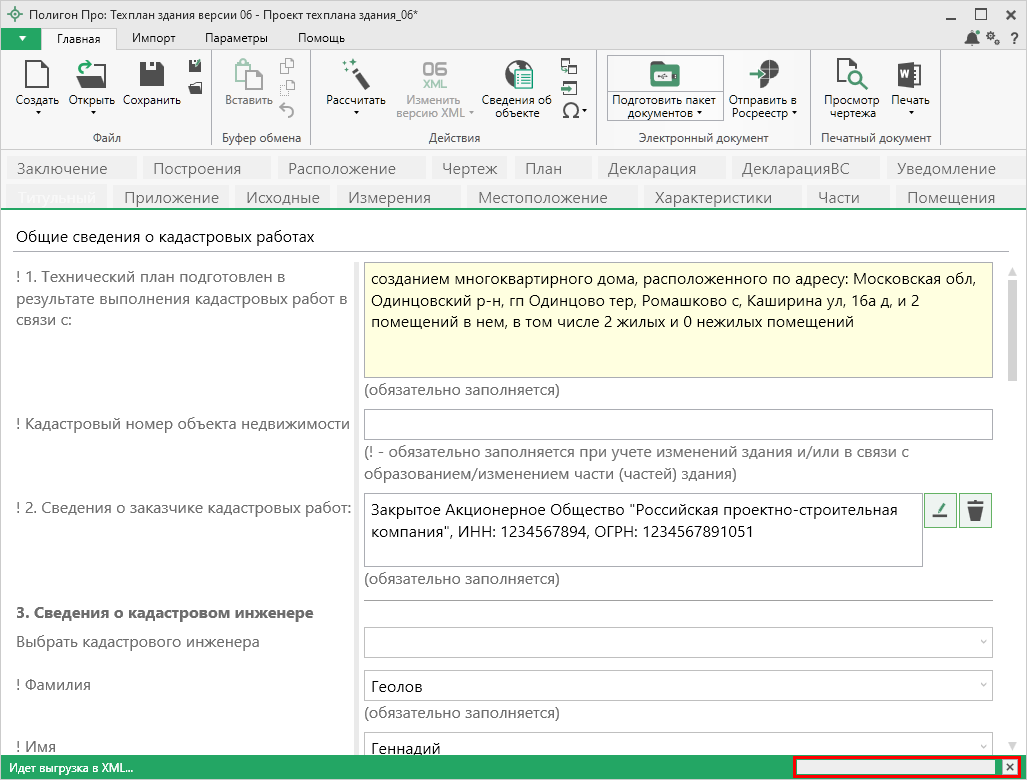Click the notifications bell icon

(x=971, y=38)
